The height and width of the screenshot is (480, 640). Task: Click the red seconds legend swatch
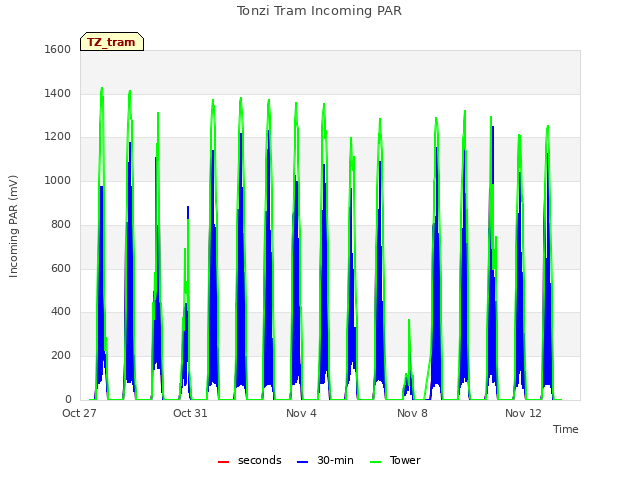(223, 462)
